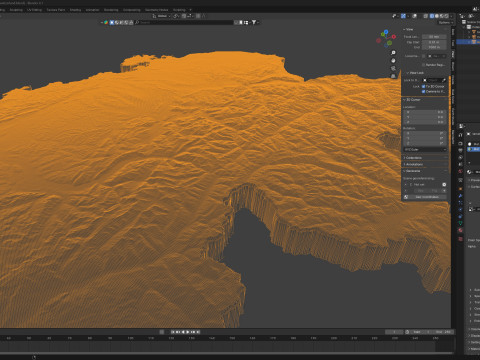Screen dimensions: 480x360
Task: Open the Tool tab in the viewport sidebar
Action: 453,43
